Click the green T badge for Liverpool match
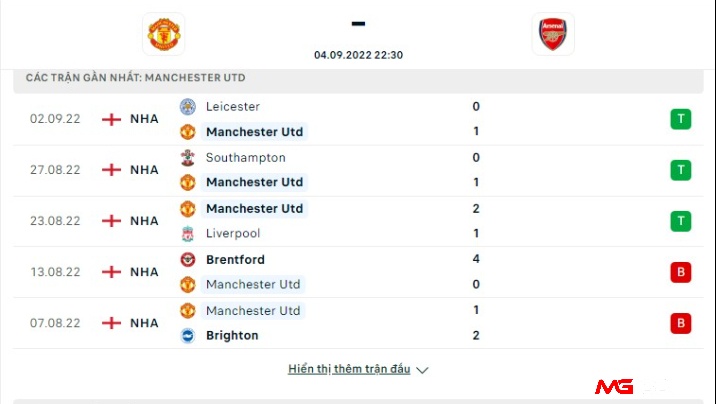Image resolution: width=716 pixels, height=404 pixels. 680,221
